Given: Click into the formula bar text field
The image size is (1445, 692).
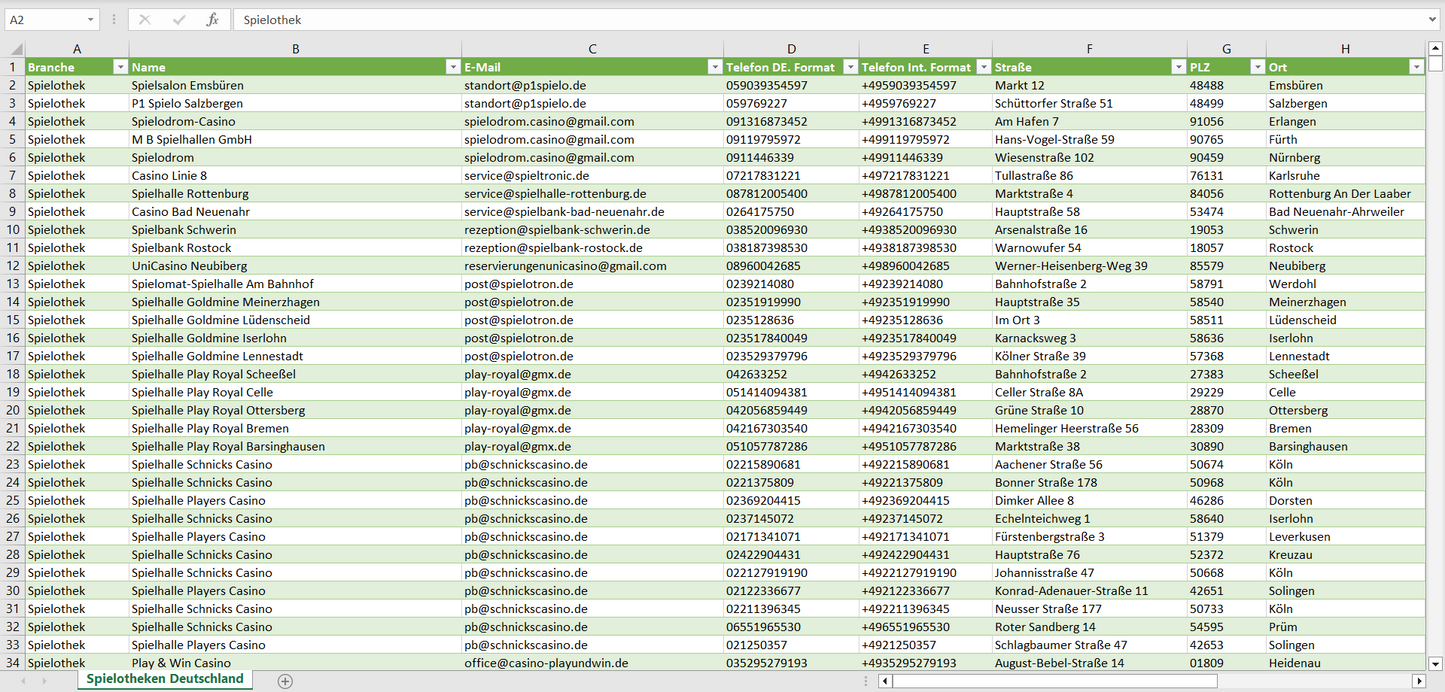Looking at the screenshot, I should point(800,20).
